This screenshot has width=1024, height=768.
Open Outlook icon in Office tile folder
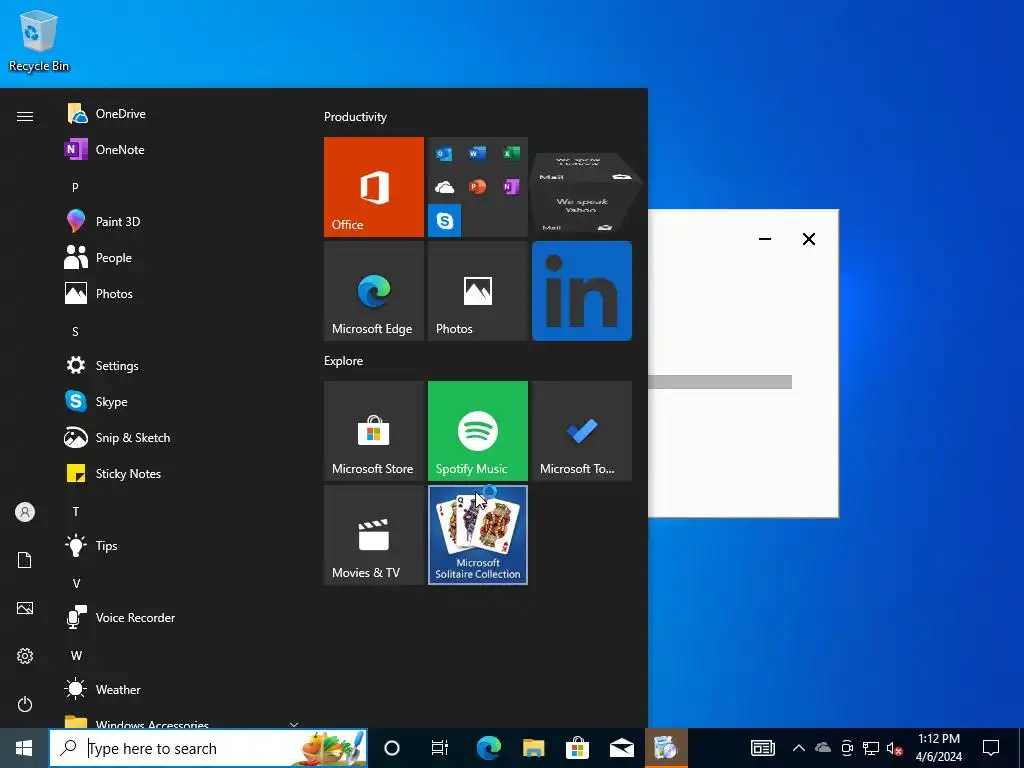[444, 154]
